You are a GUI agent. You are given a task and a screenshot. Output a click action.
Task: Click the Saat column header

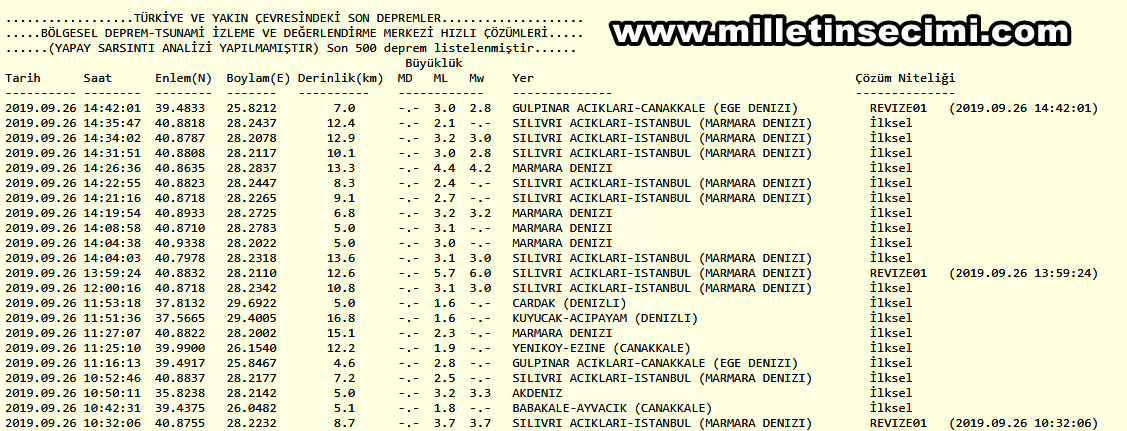click(98, 78)
